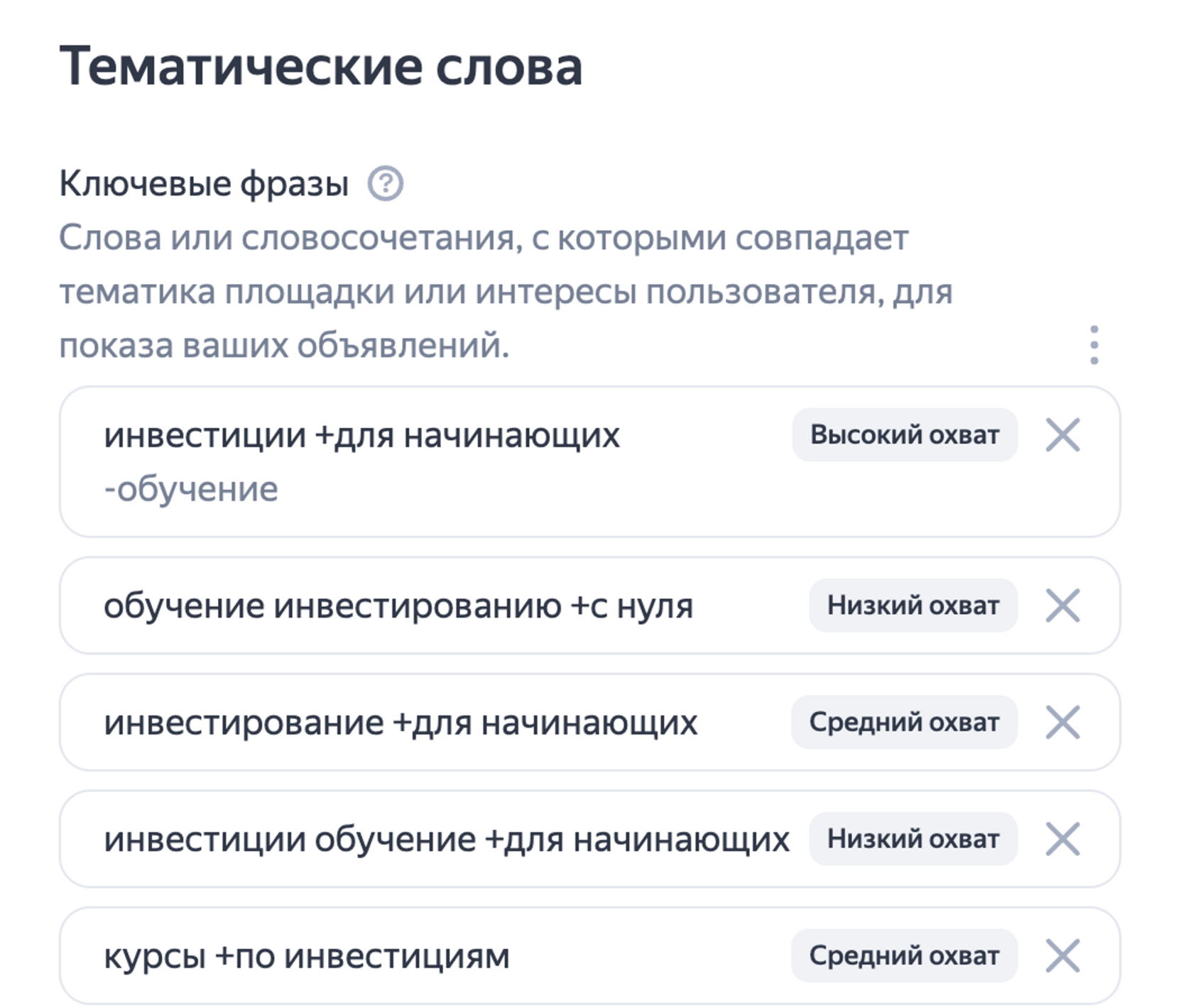Click the help icon beside Ключевые фразы
Image resolution: width=1193 pixels, height=1008 pixels.
(385, 184)
